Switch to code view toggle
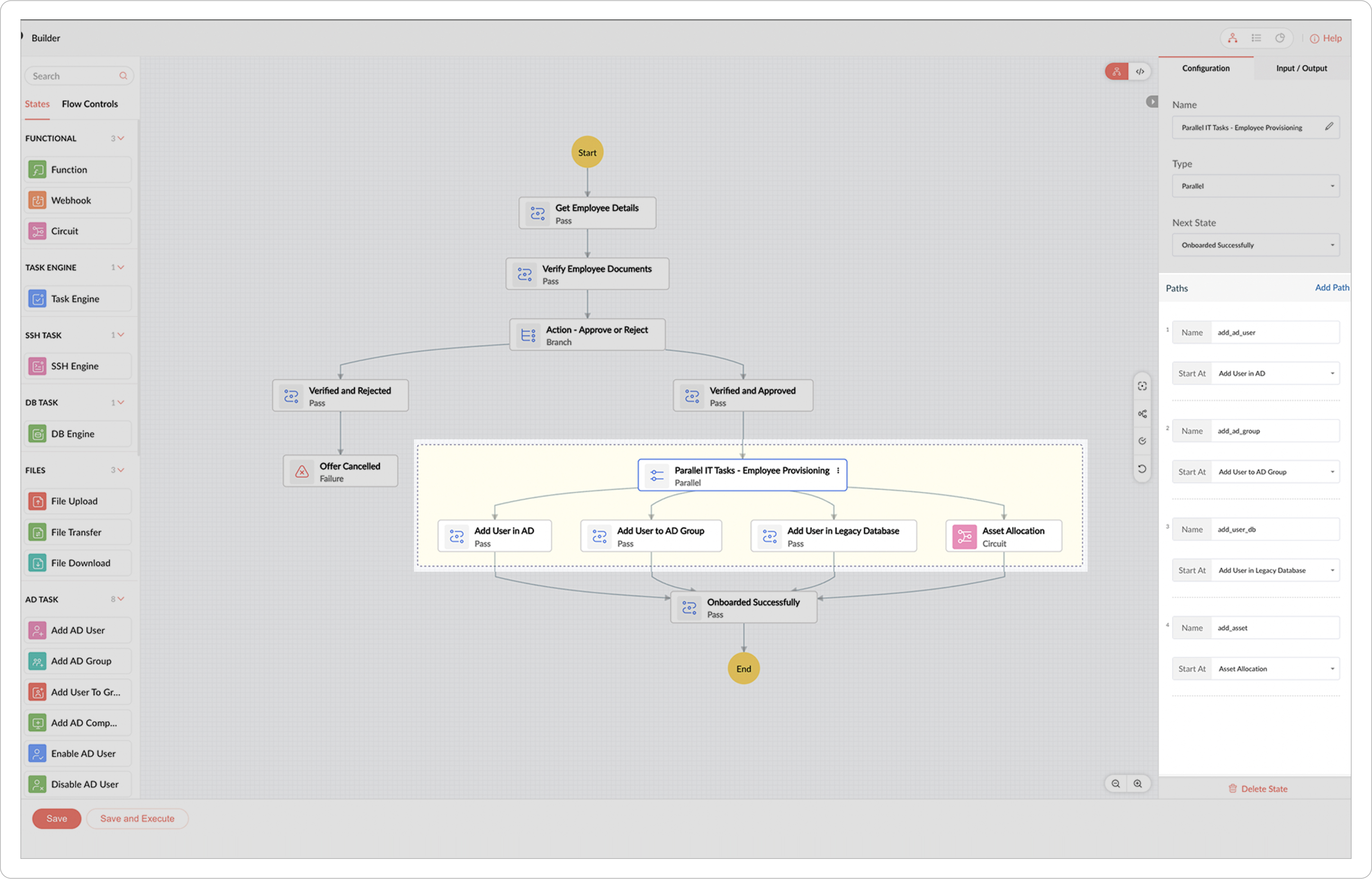1372x879 pixels. click(x=1140, y=71)
